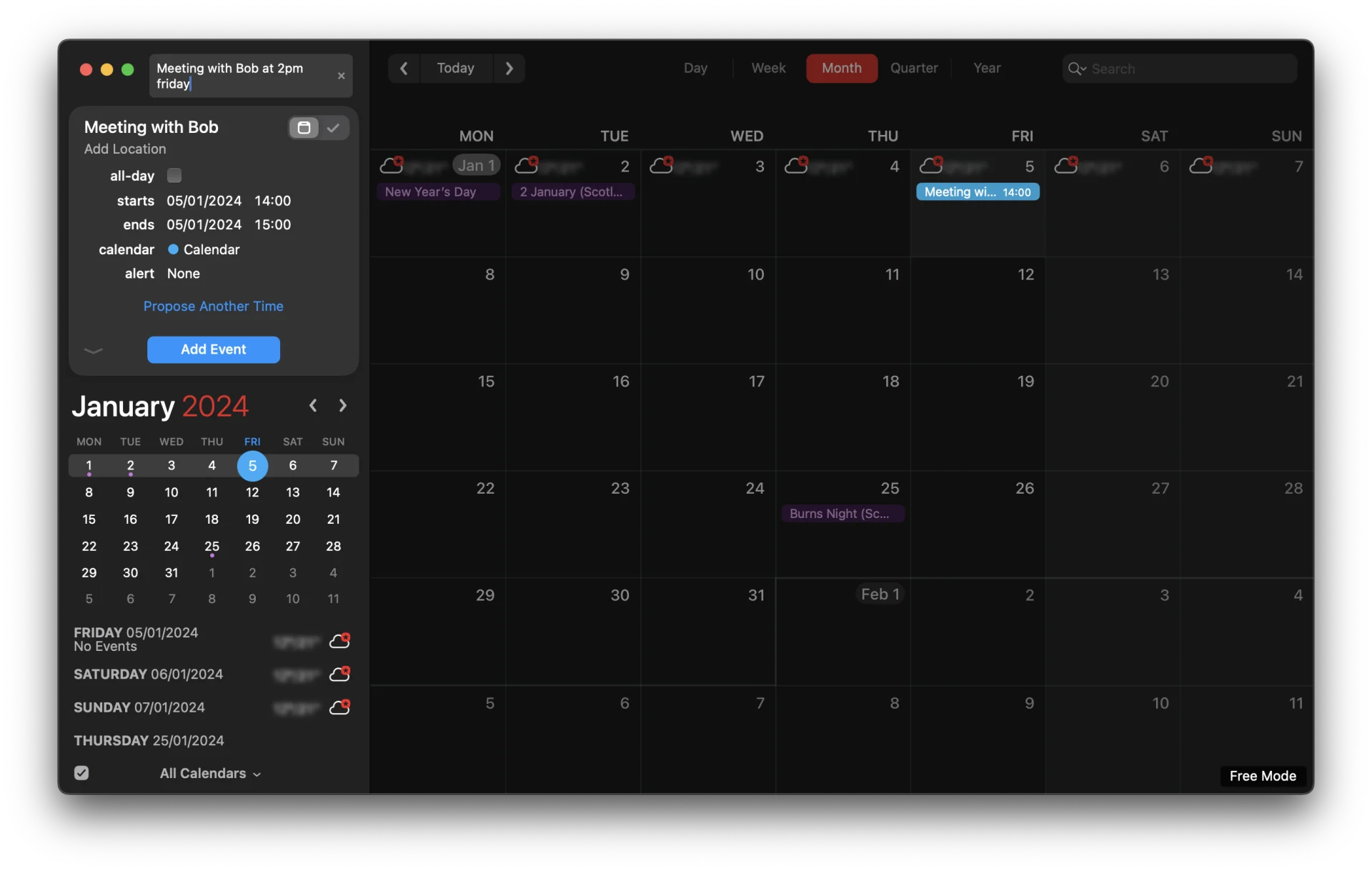
Task: Click the Add Location field
Action: click(124, 148)
